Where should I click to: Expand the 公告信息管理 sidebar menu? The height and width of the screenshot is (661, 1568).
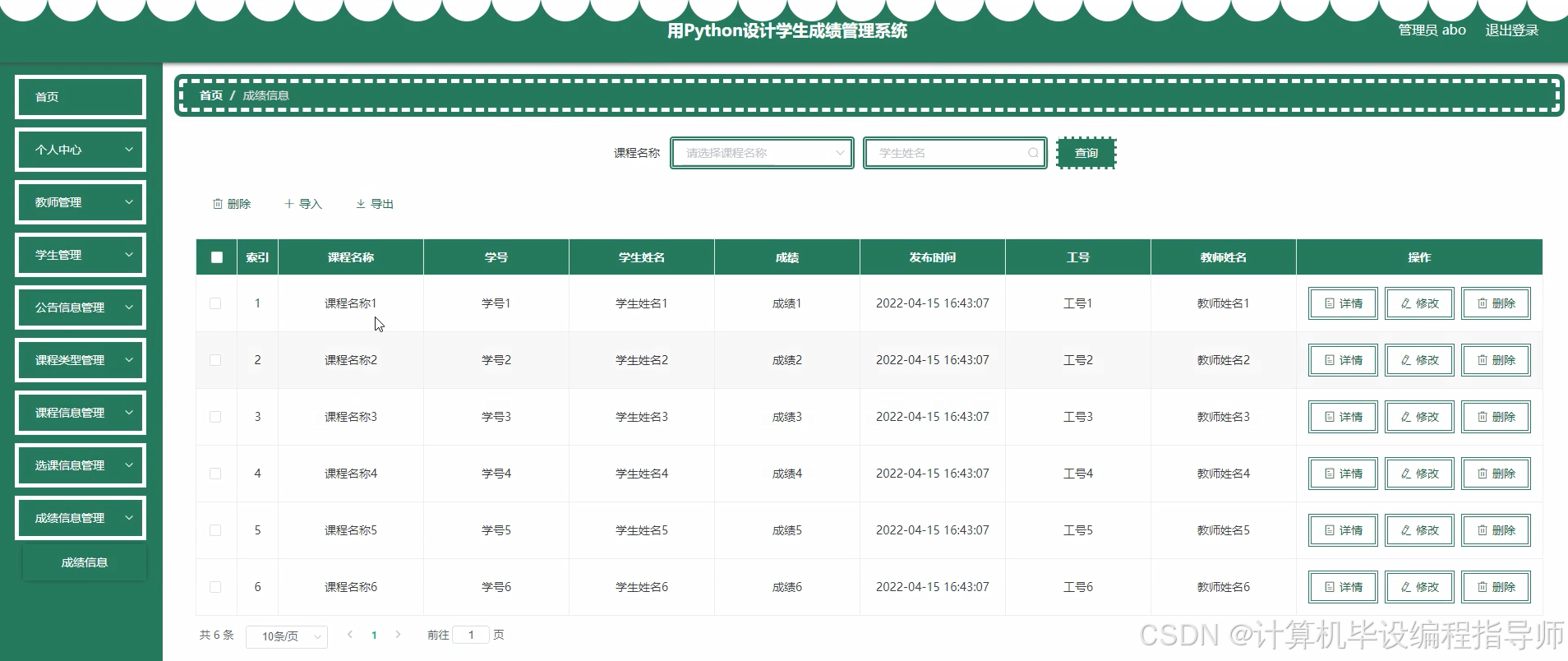(x=81, y=307)
